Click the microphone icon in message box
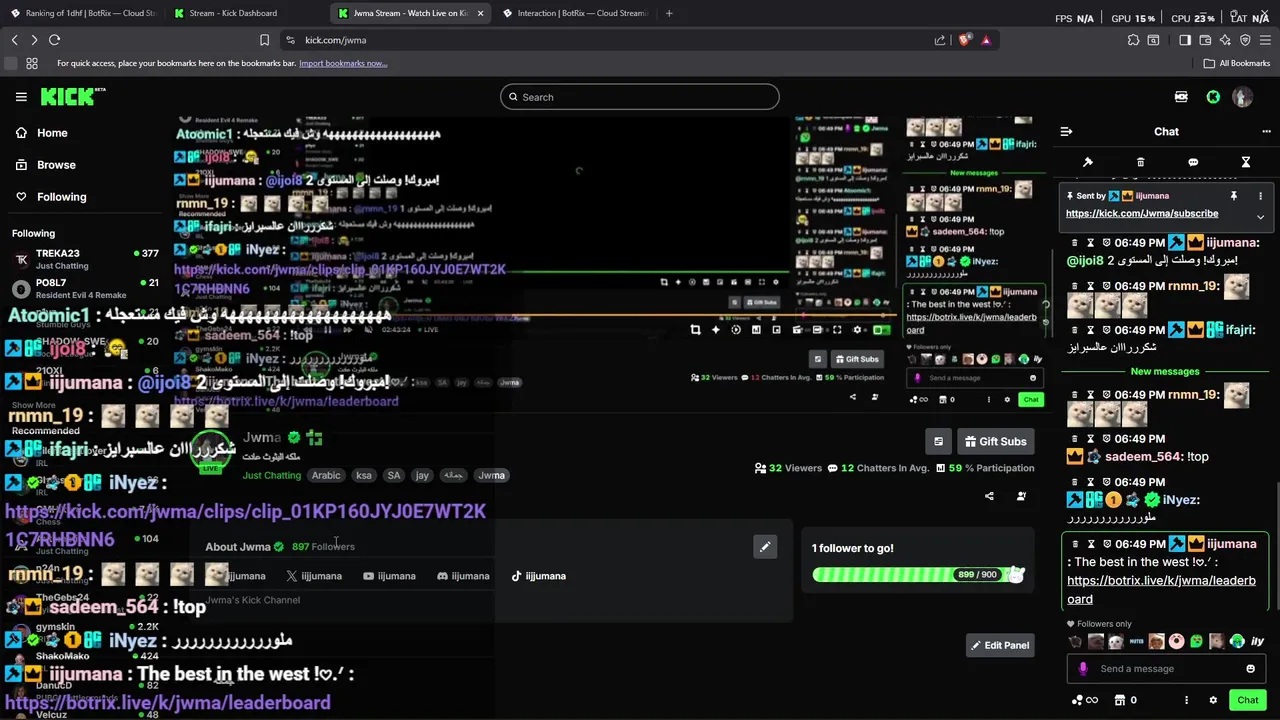 (x=1083, y=669)
